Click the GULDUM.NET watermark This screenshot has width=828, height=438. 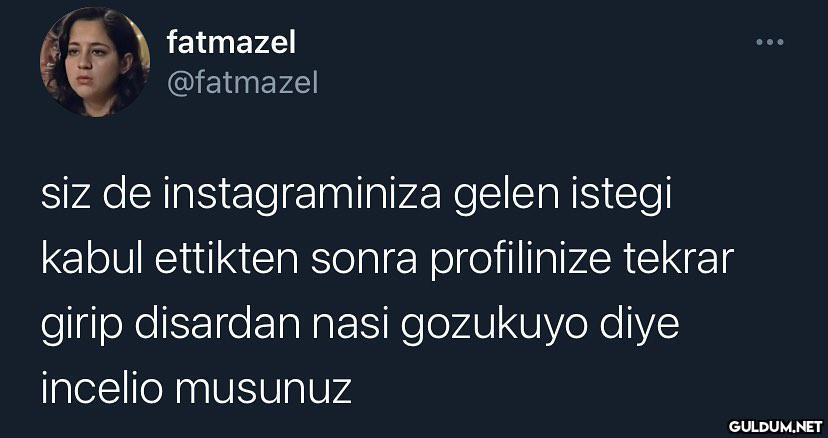coord(775,425)
